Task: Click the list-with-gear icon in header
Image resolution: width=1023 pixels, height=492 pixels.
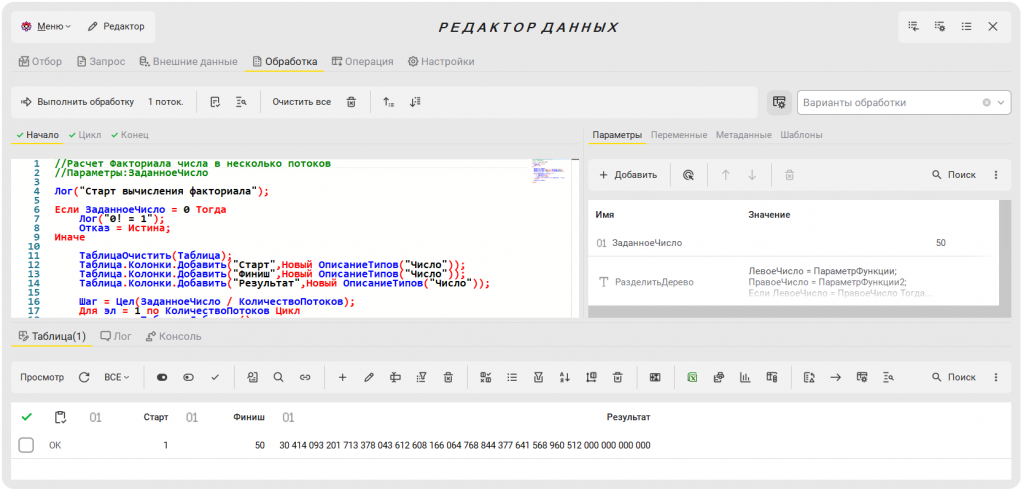Action: click(940, 26)
